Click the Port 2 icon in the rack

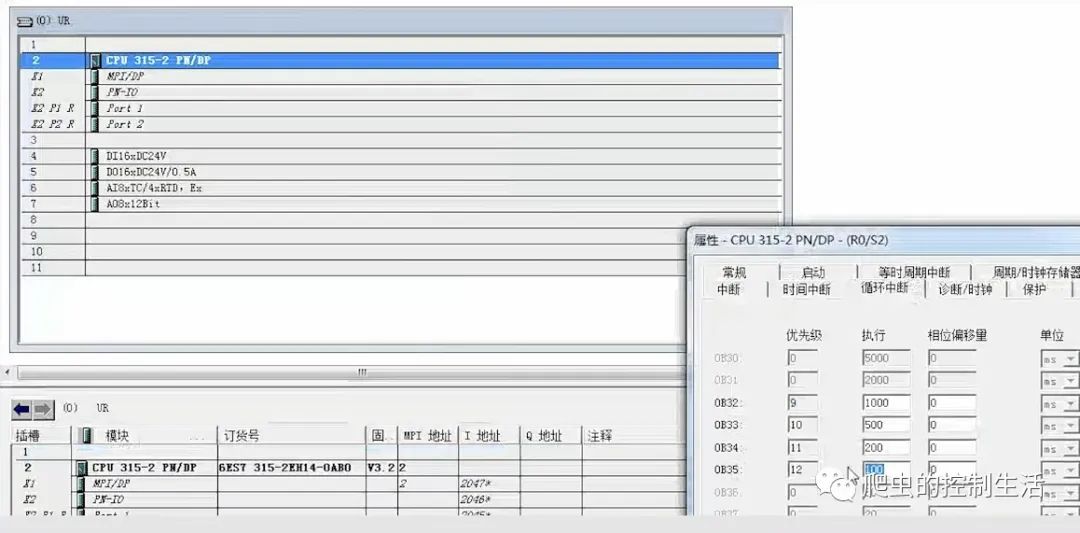[x=94, y=124]
